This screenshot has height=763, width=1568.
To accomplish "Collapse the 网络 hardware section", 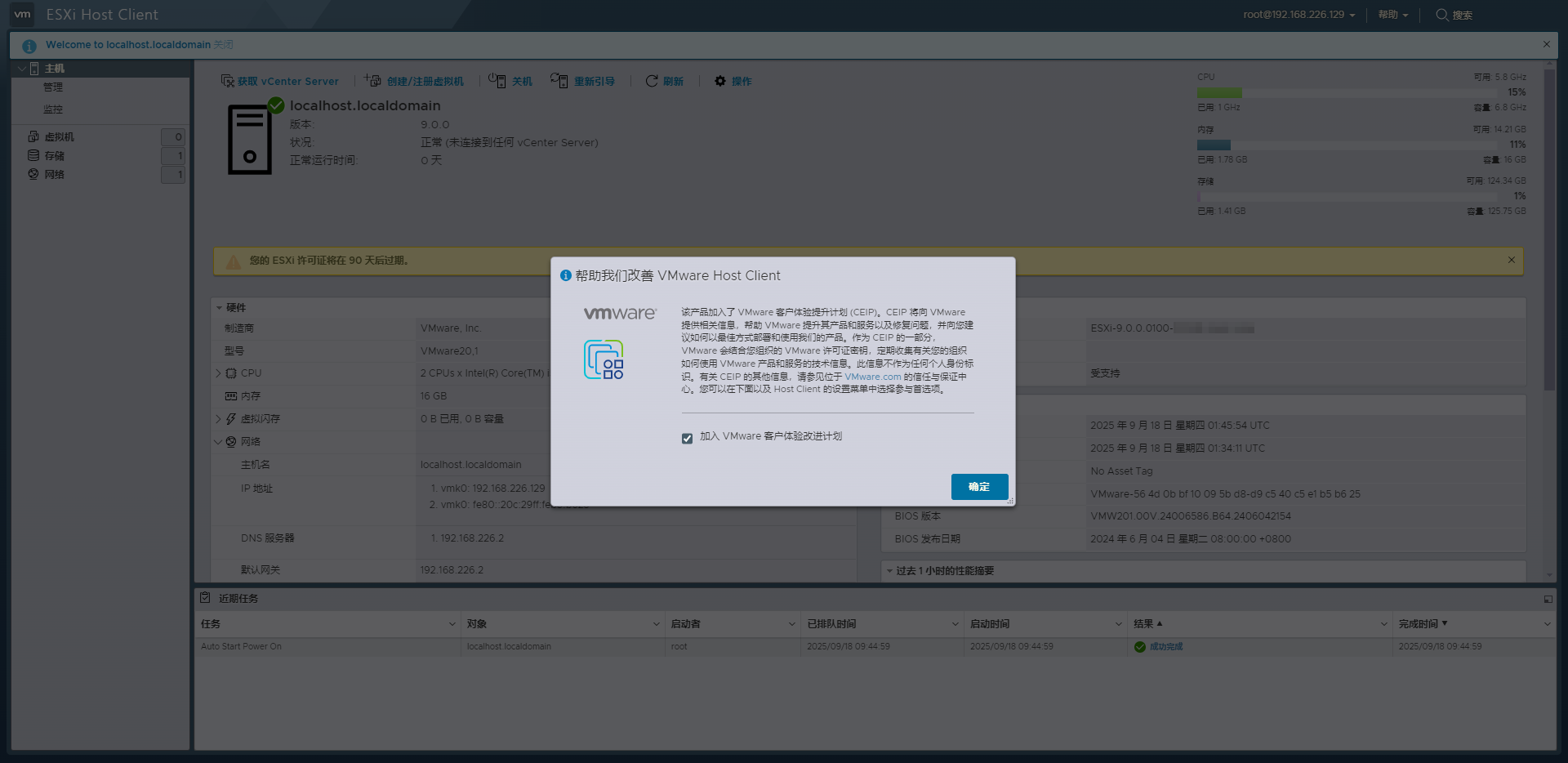I will point(218,441).
